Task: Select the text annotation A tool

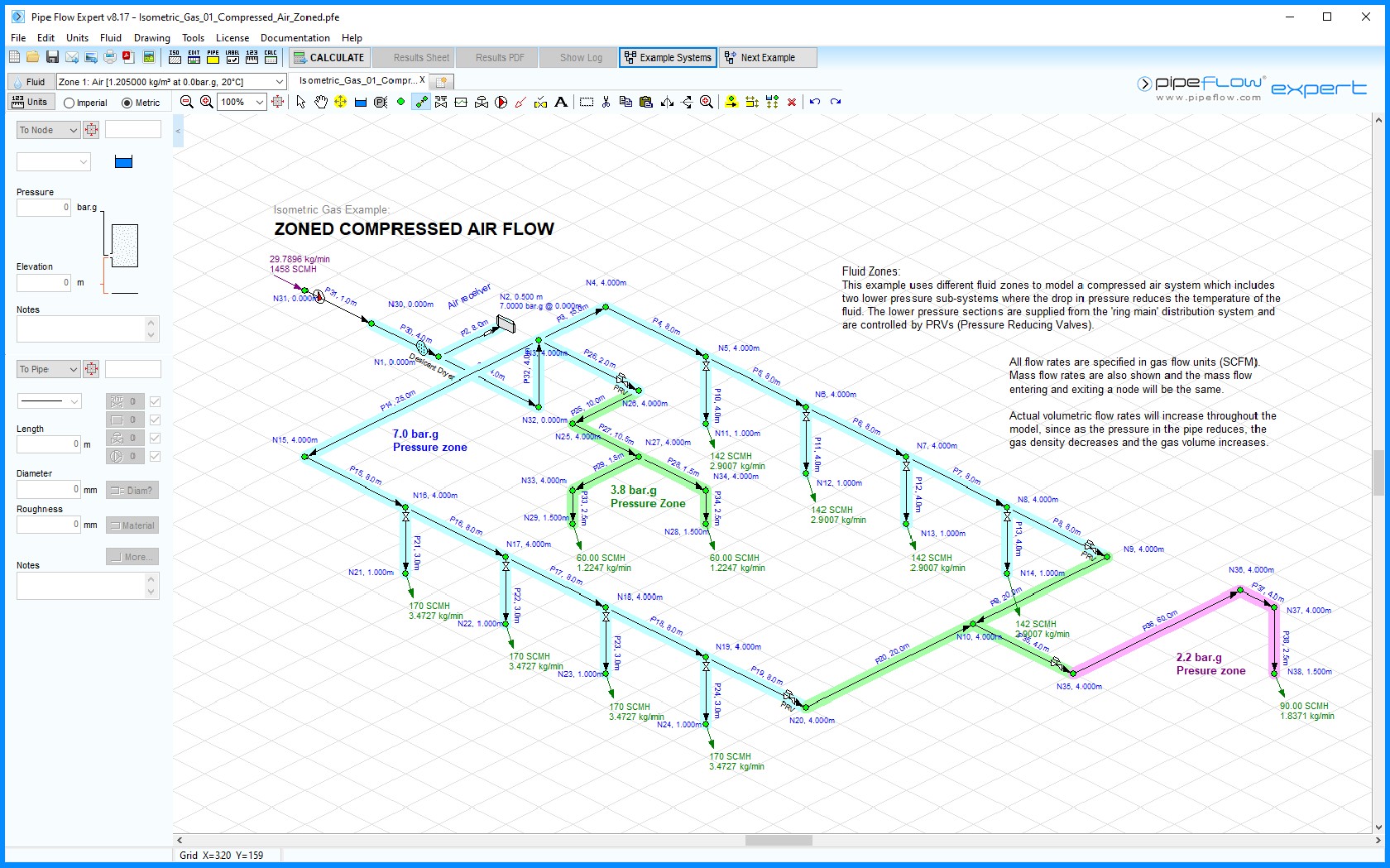Action: (561, 102)
